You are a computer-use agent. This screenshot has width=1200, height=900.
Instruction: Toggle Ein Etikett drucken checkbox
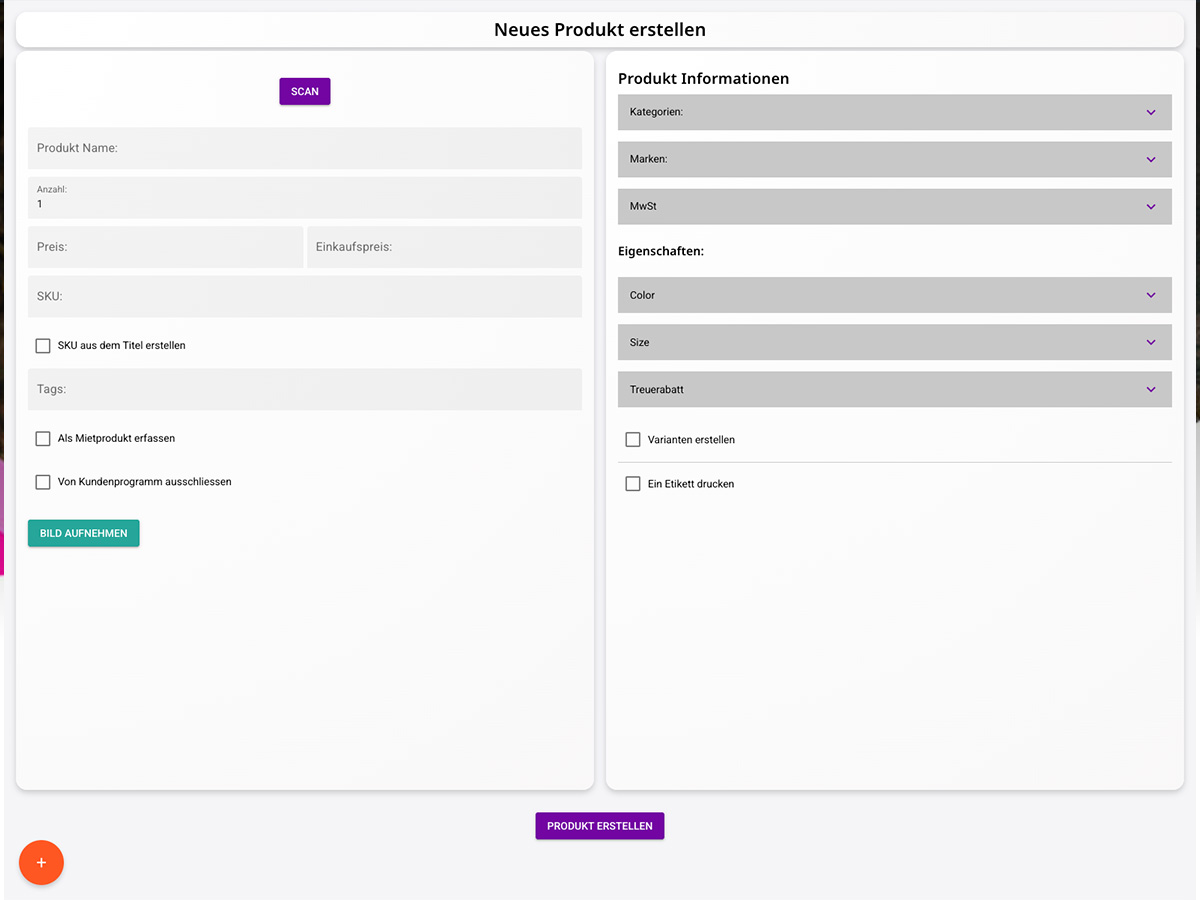click(633, 484)
